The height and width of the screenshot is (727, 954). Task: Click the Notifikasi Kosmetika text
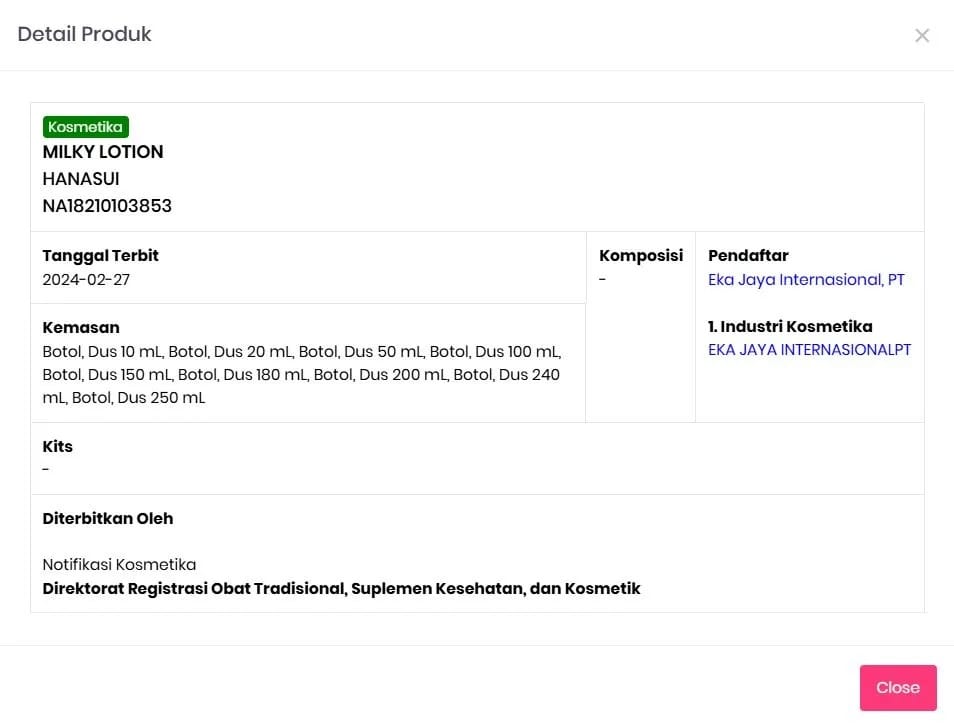119,565
